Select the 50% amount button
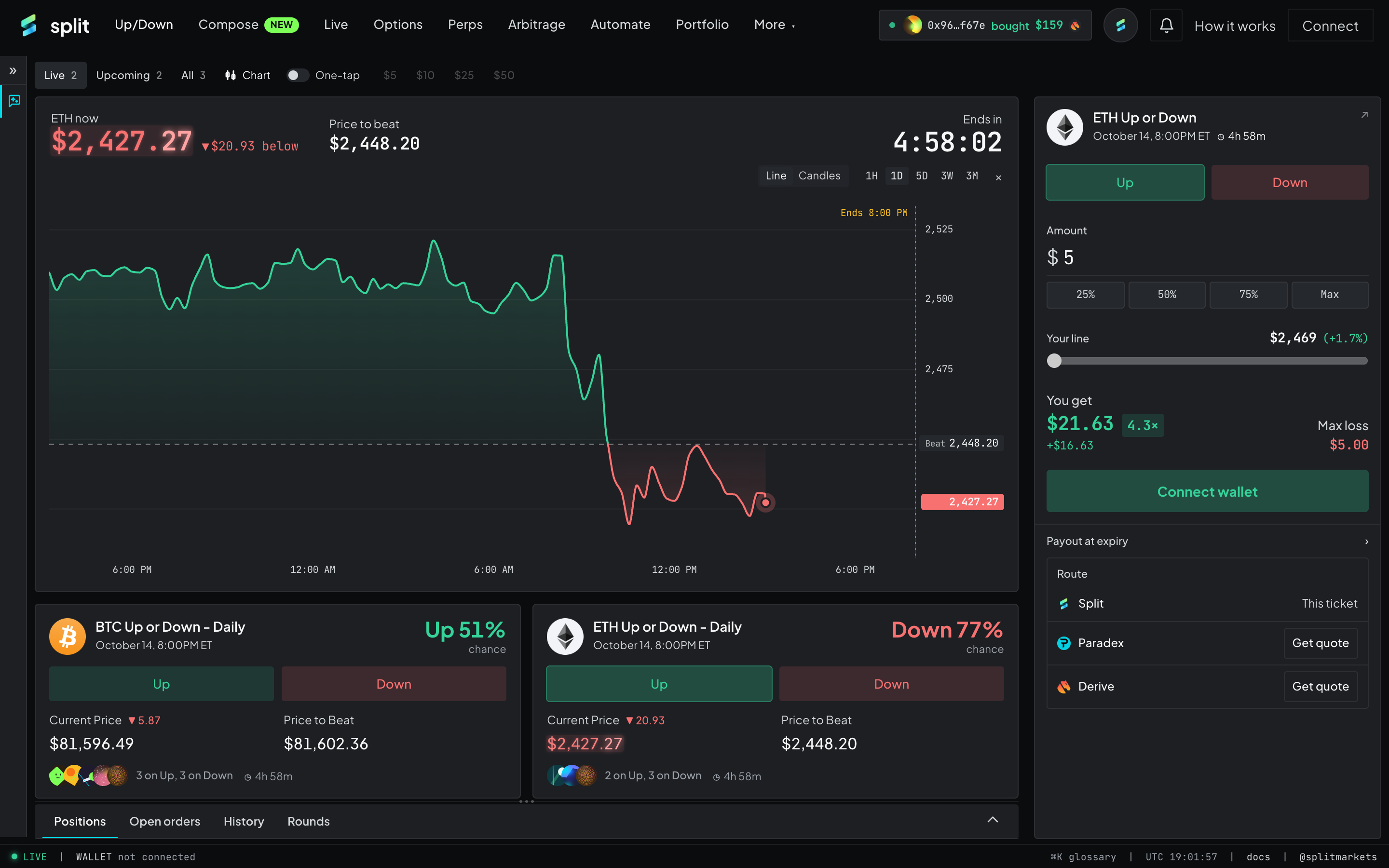This screenshot has width=1389, height=868. pyautogui.click(x=1166, y=295)
